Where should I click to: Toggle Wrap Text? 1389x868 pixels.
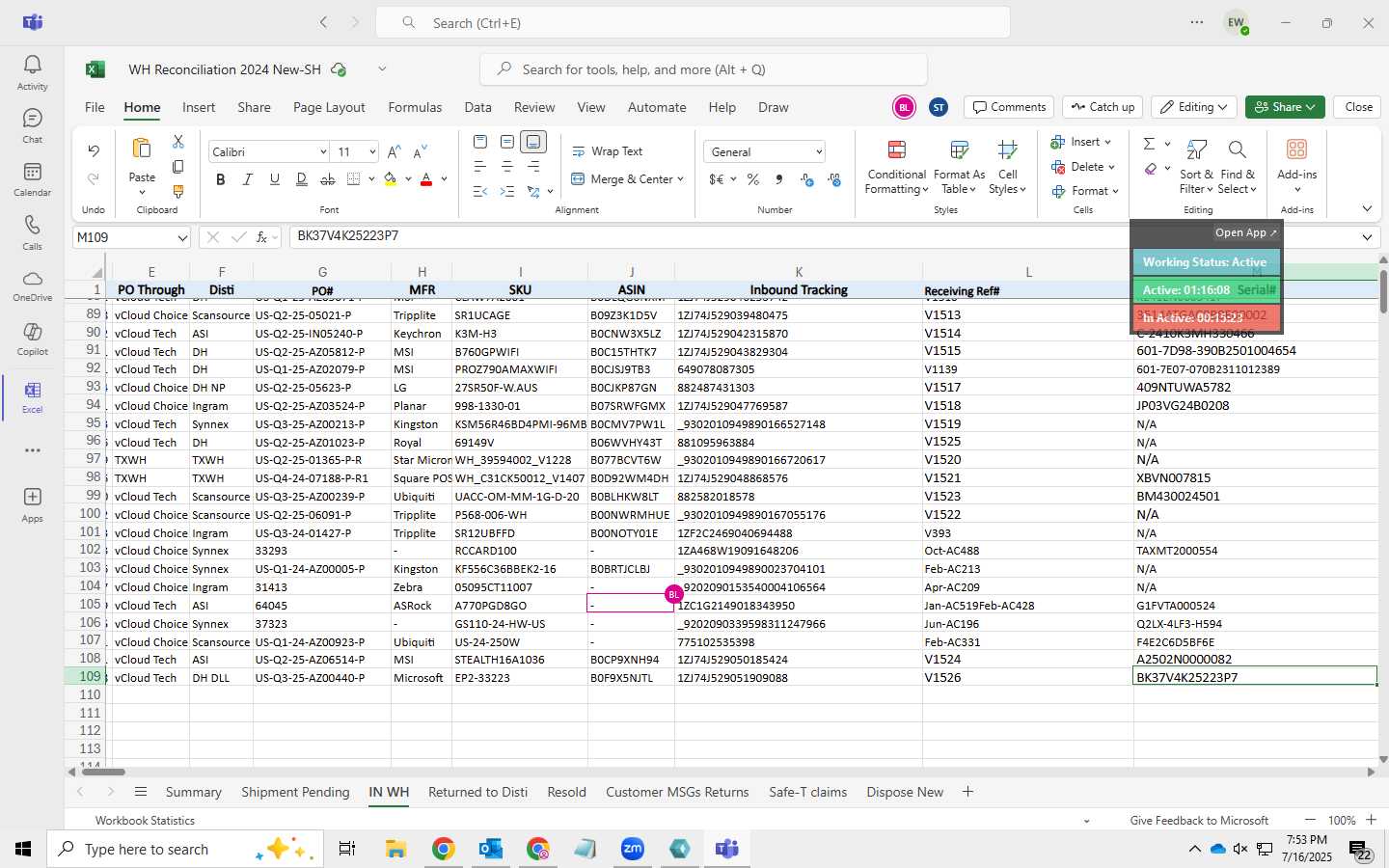click(608, 151)
